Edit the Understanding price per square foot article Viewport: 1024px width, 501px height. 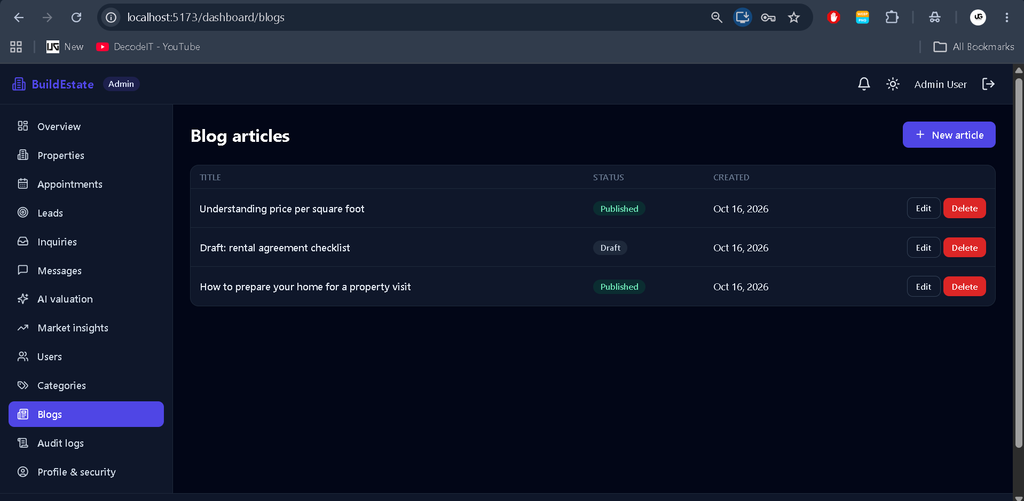(x=923, y=208)
